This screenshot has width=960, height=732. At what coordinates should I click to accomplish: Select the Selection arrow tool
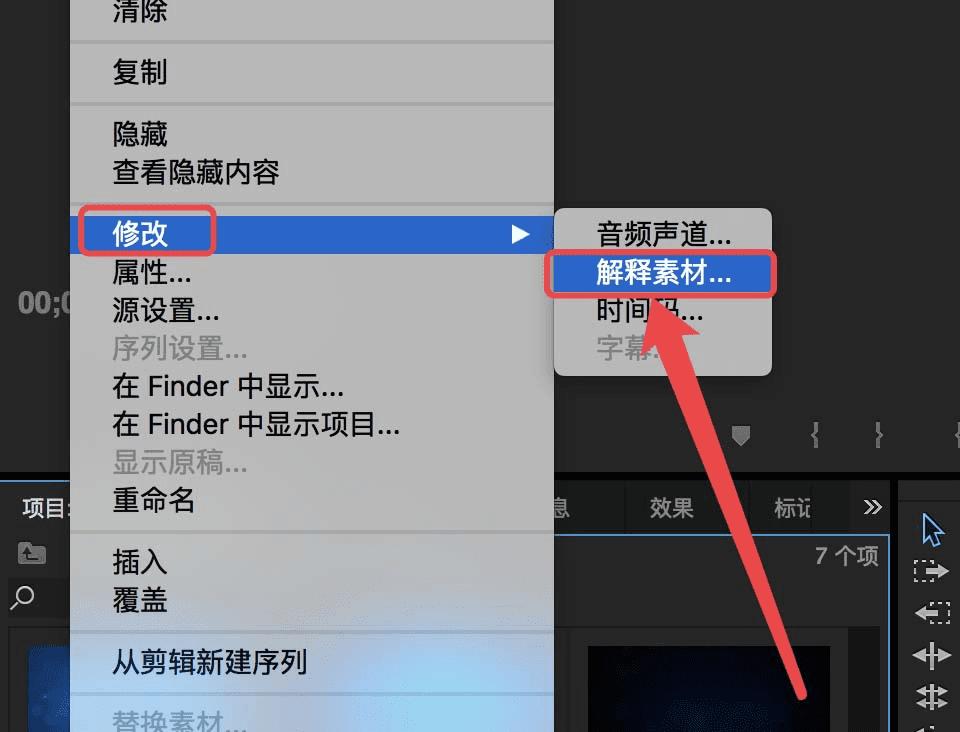(x=932, y=530)
